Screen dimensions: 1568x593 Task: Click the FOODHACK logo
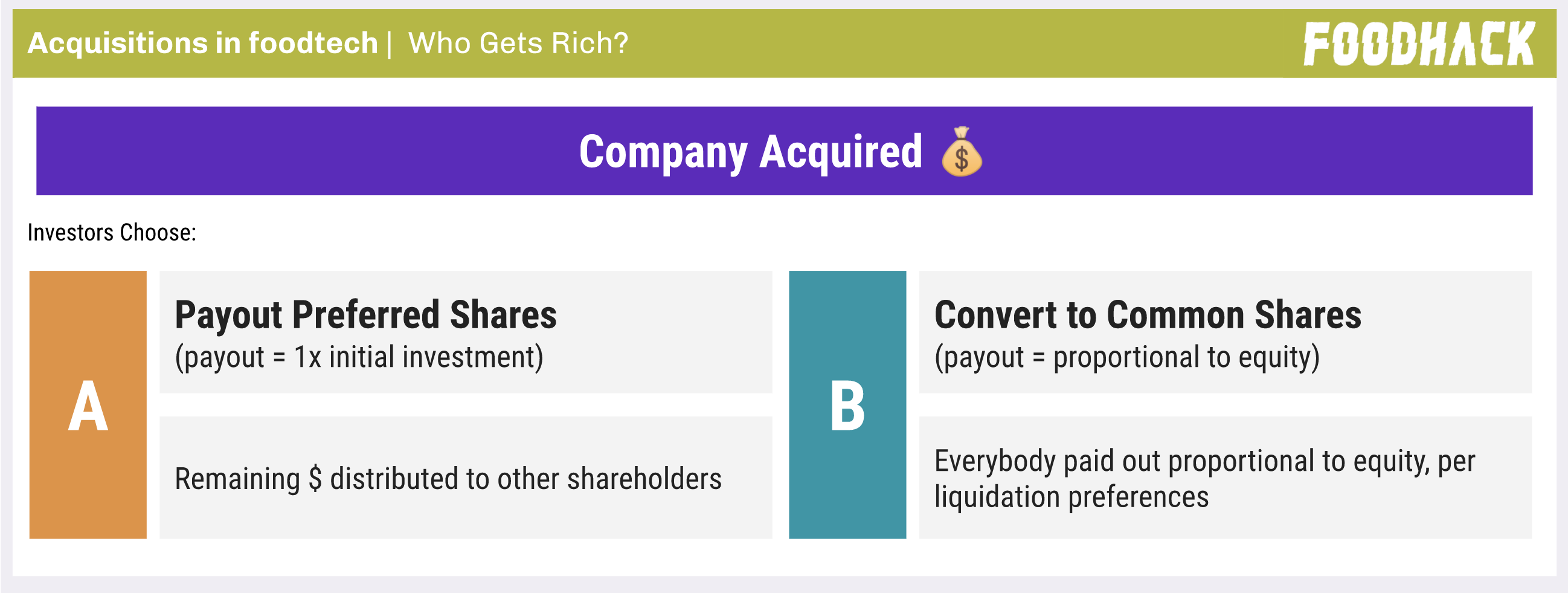tap(1419, 44)
